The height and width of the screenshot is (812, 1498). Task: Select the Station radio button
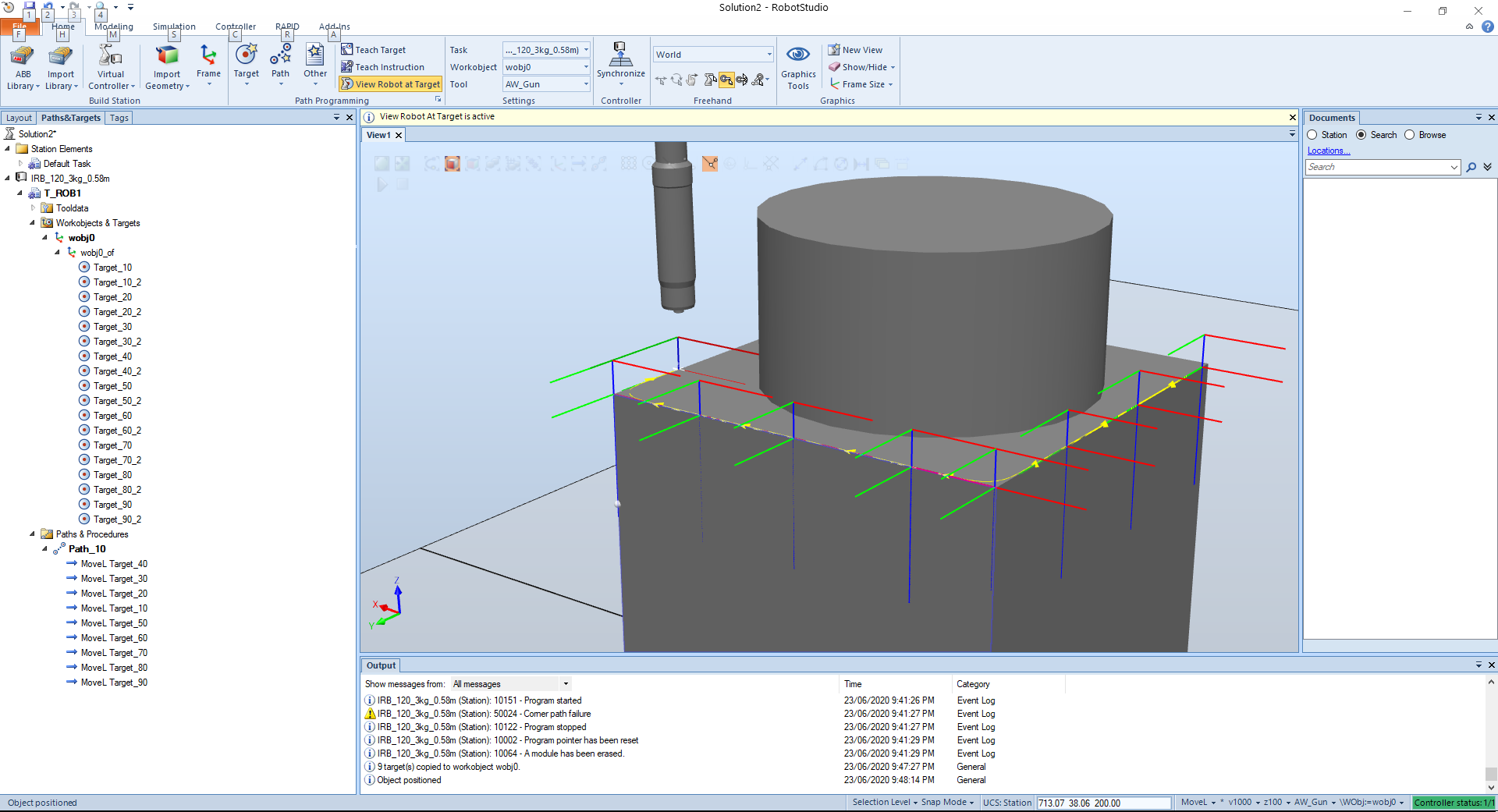pyautogui.click(x=1312, y=135)
